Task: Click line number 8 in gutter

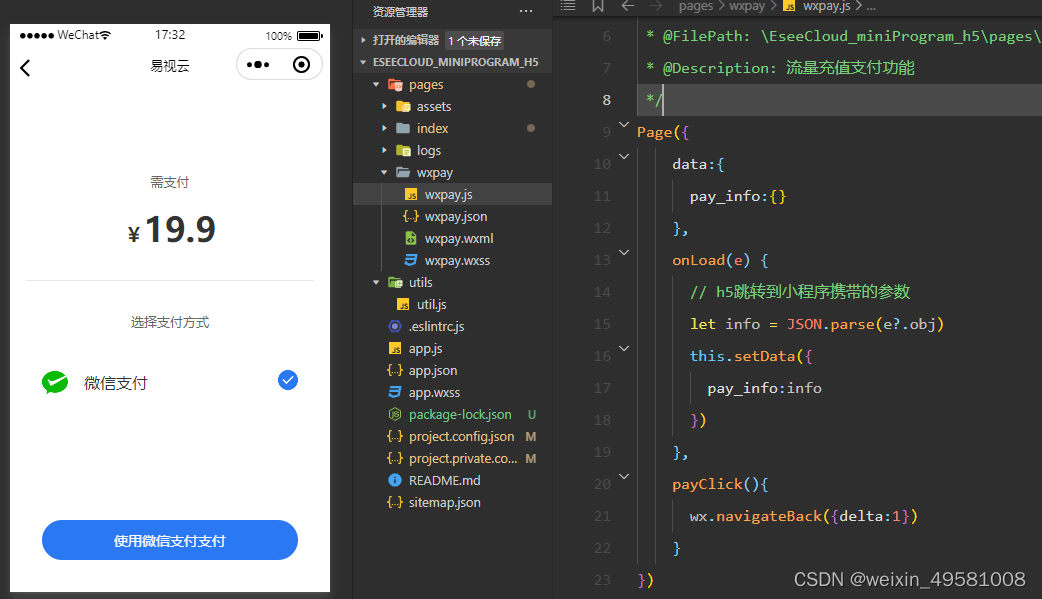Action: (x=606, y=100)
